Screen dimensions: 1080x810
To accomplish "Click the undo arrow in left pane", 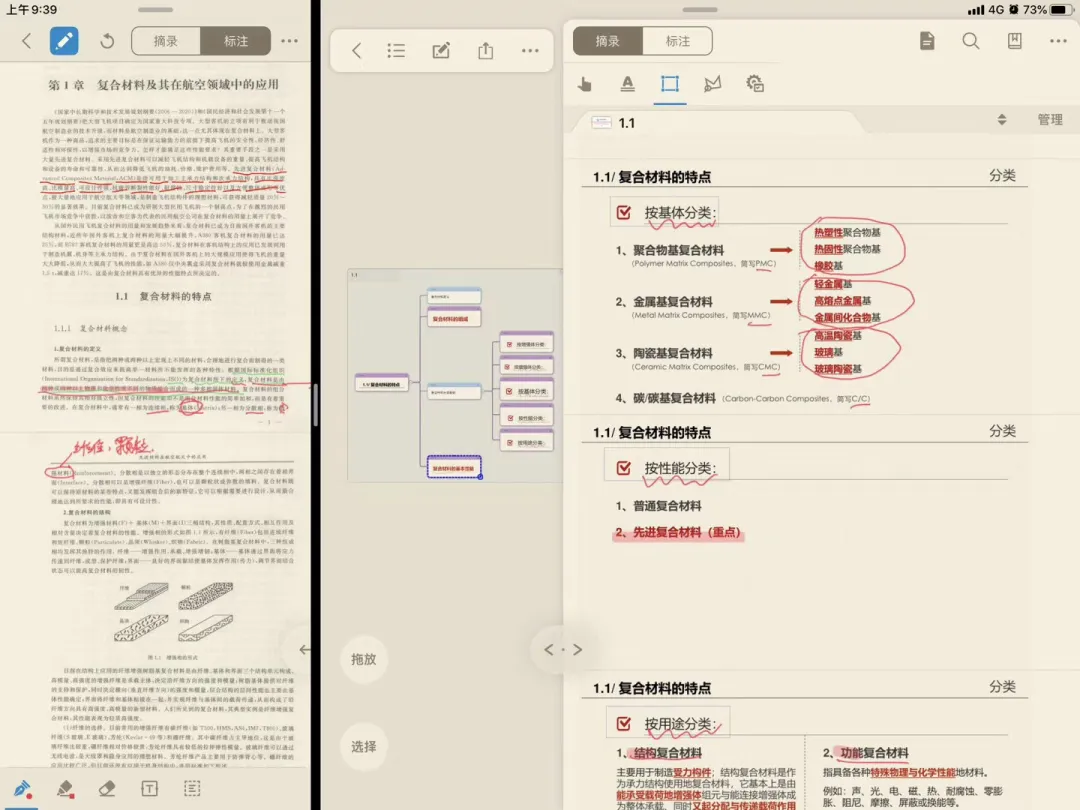I will [x=107, y=41].
